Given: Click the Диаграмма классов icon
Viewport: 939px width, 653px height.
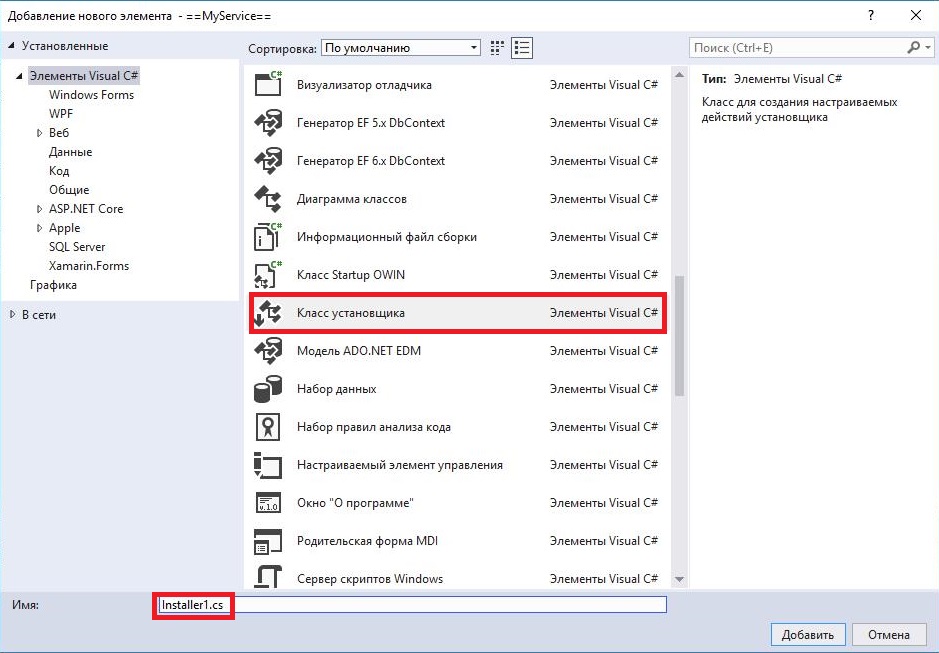Looking at the screenshot, I should [x=268, y=198].
